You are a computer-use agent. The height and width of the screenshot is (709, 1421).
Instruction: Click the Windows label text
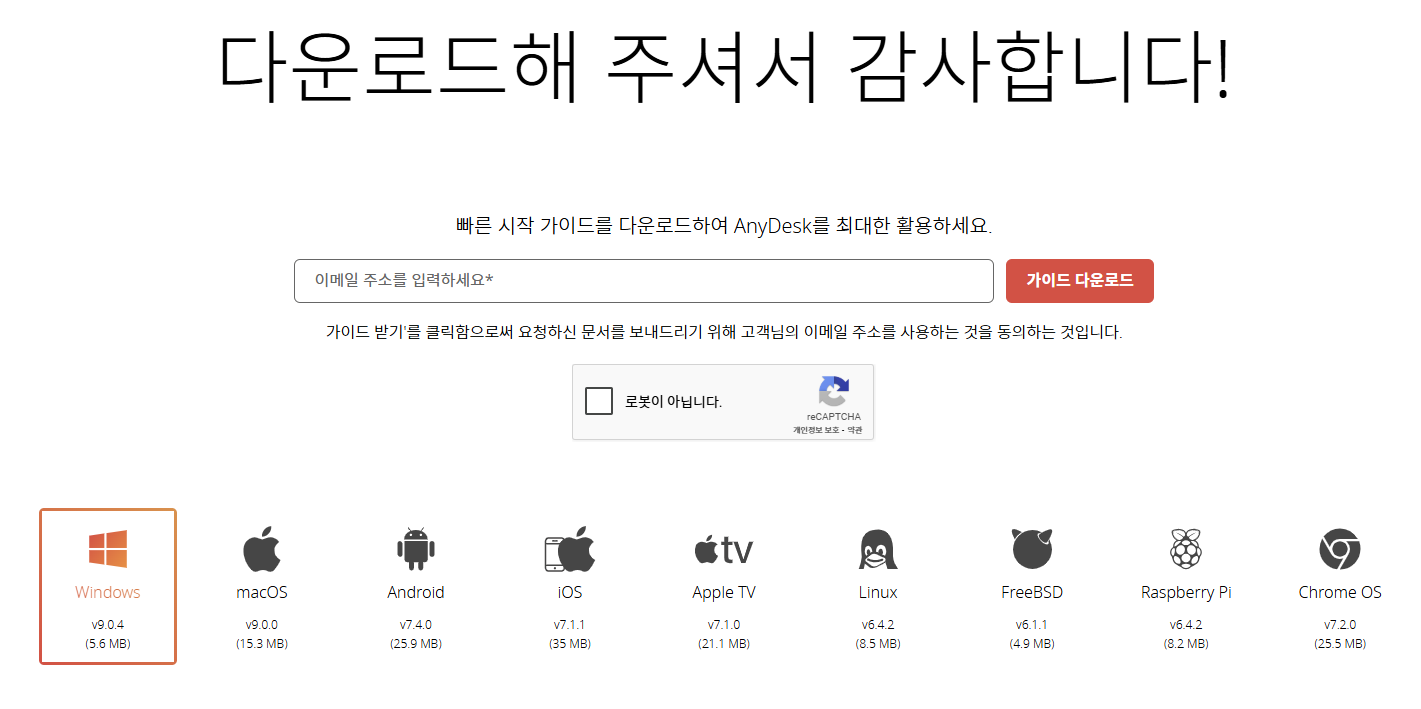pos(108,592)
